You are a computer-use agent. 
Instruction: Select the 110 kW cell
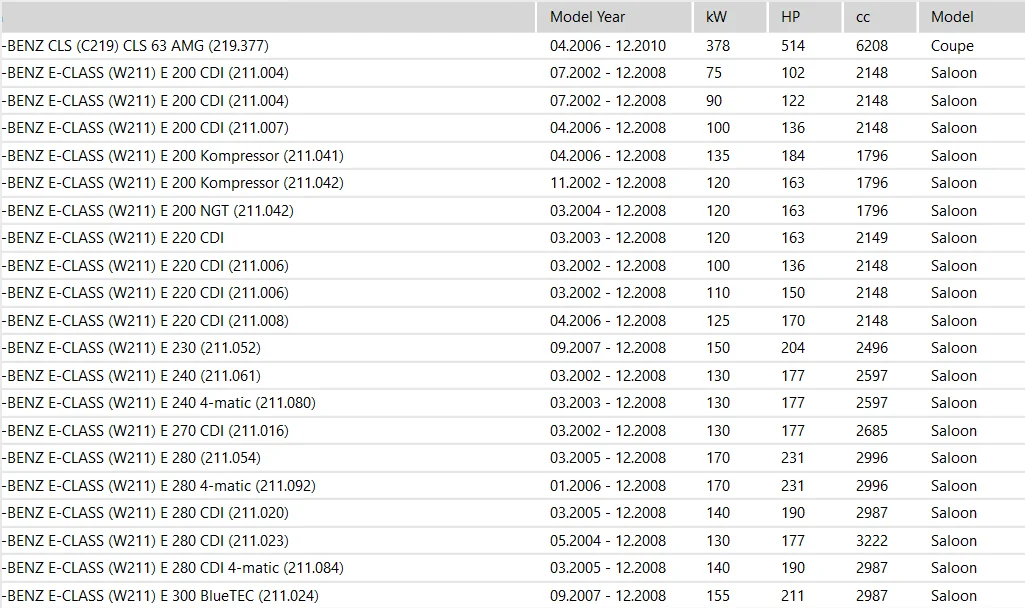point(718,293)
